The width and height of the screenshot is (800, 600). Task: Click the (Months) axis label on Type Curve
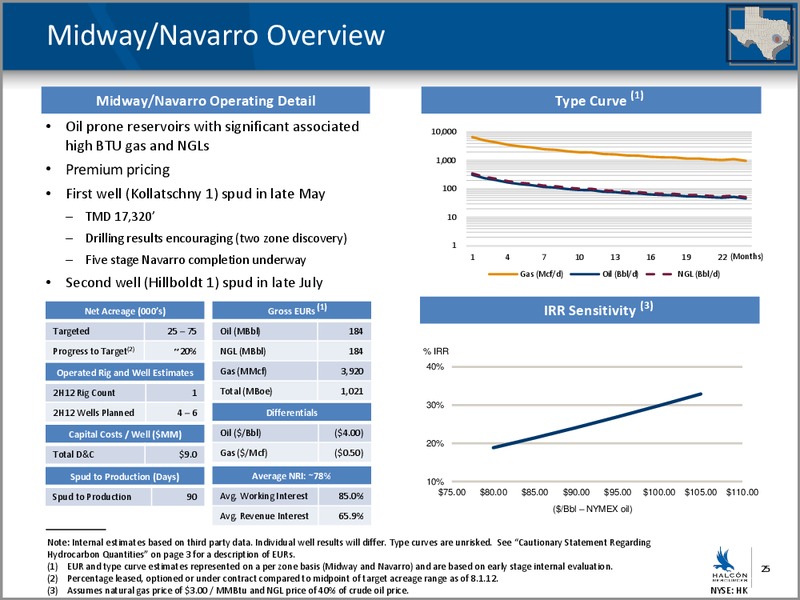746,256
